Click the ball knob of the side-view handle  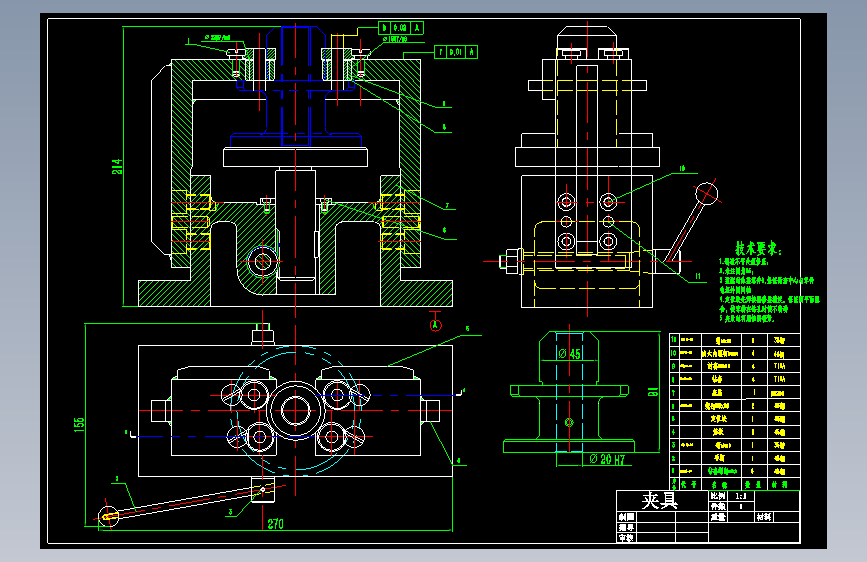707,194
